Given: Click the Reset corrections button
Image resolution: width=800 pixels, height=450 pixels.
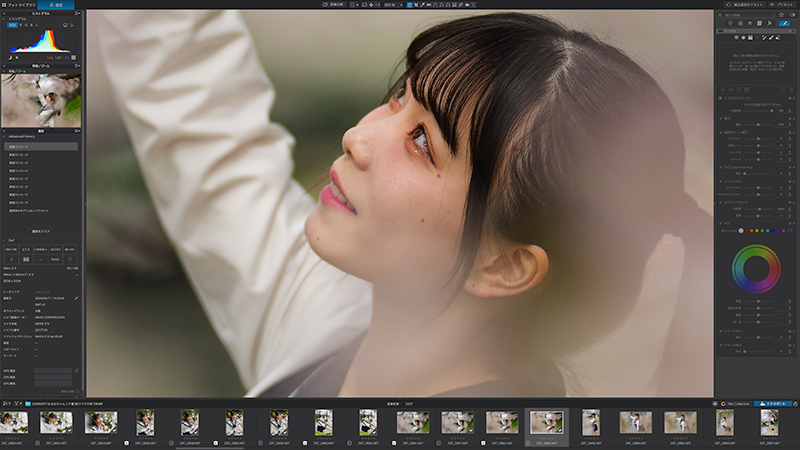Looking at the screenshot, I should (745, 5).
